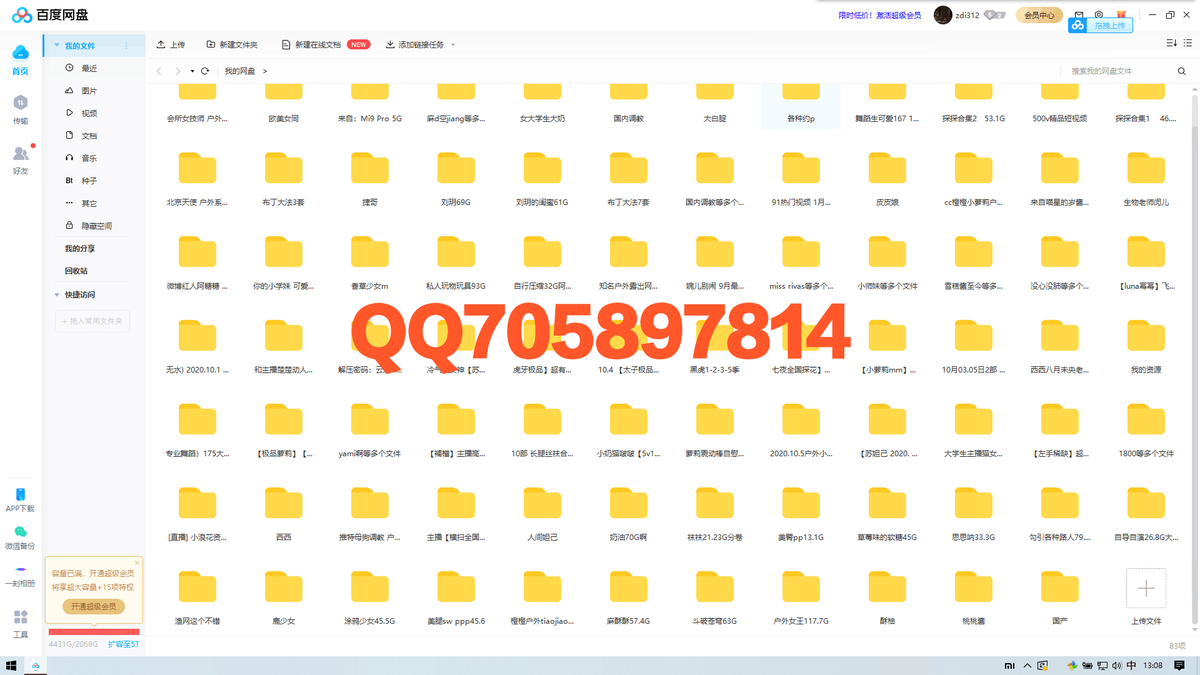Click 开通超级会员 button in the popup
Viewport: 1200px width, 675px height.
coord(93,606)
